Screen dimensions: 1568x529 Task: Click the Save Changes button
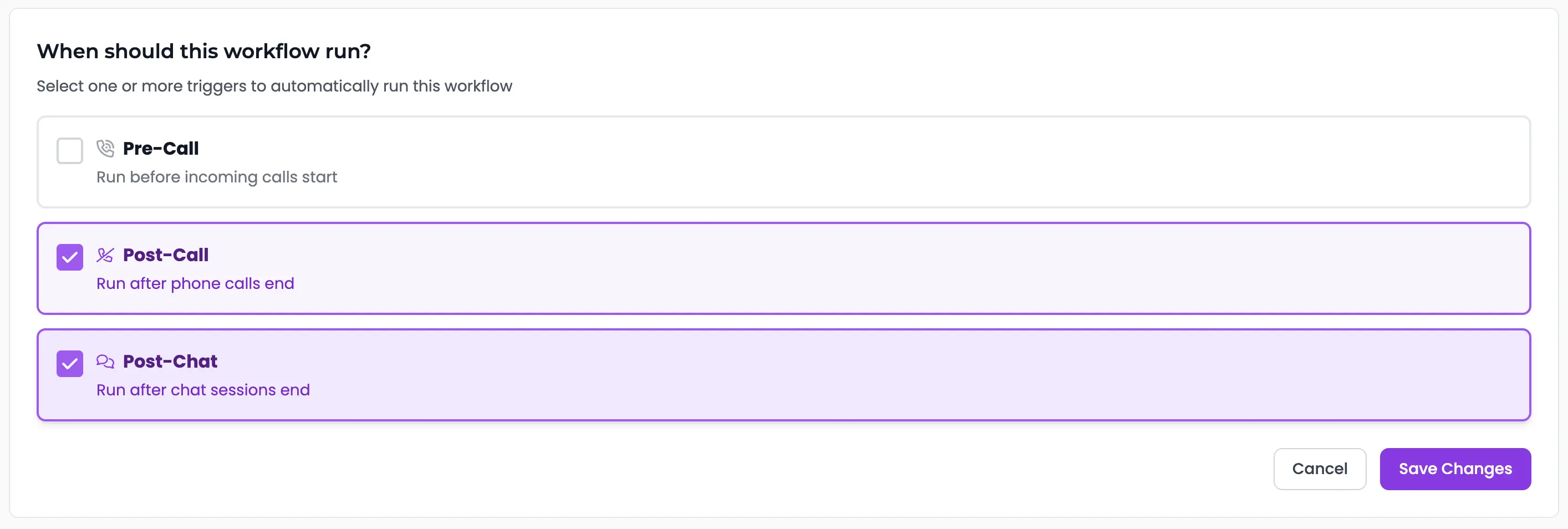tap(1455, 469)
